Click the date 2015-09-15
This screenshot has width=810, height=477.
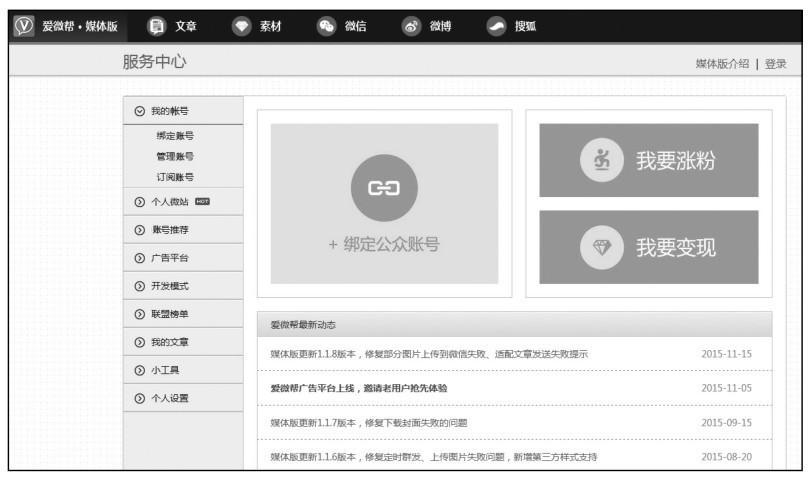[726, 423]
